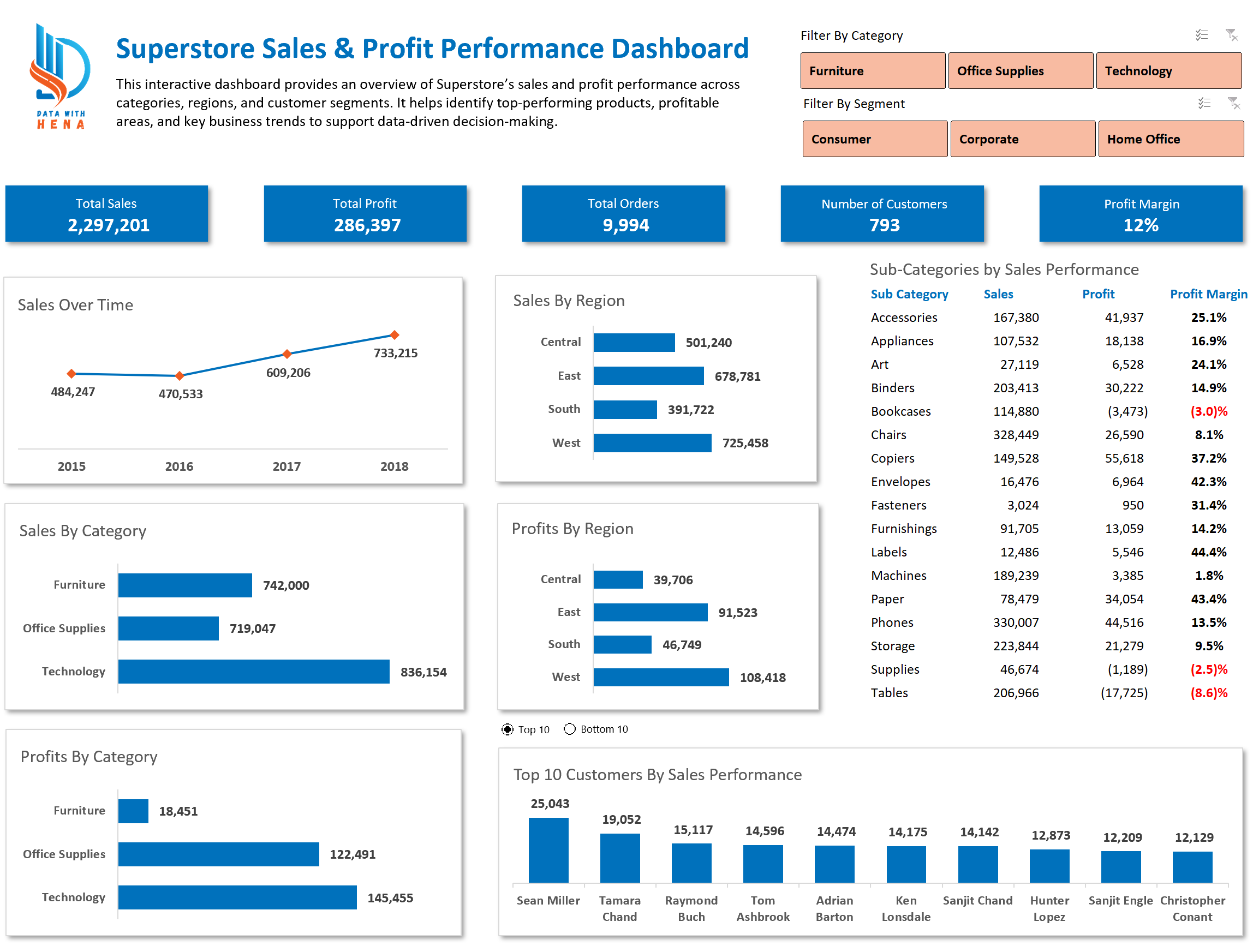
Task: Clear the segment filter using funnel icon
Action: point(1233,103)
